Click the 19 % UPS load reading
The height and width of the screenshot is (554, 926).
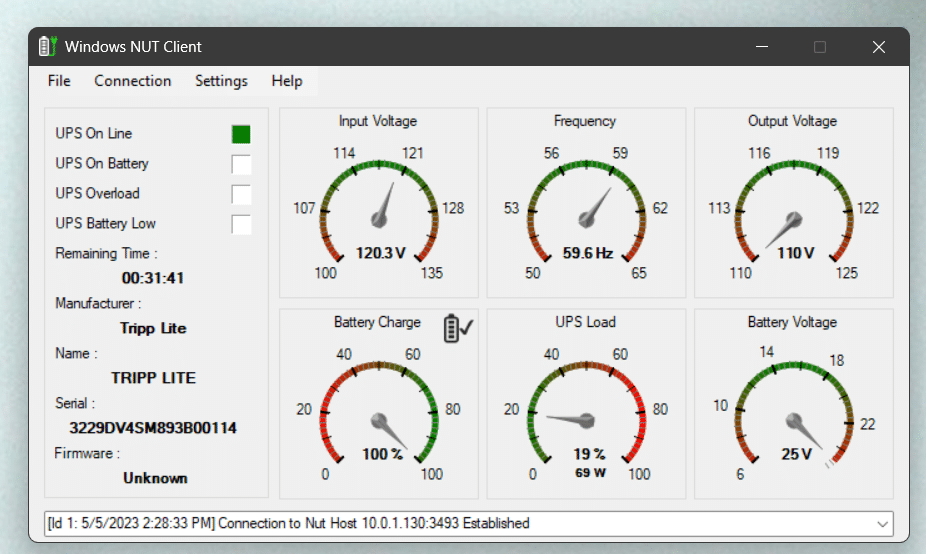pos(589,454)
